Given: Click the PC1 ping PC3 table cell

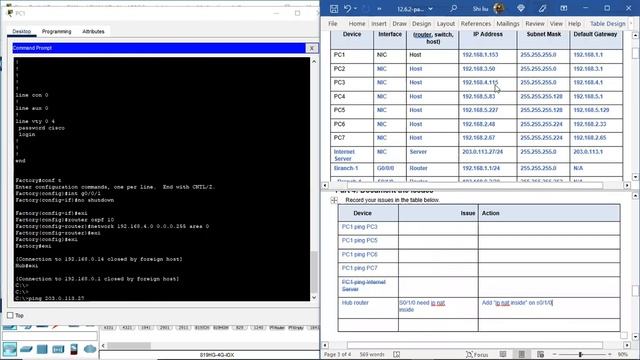Looking at the screenshot, I should 368,227.
